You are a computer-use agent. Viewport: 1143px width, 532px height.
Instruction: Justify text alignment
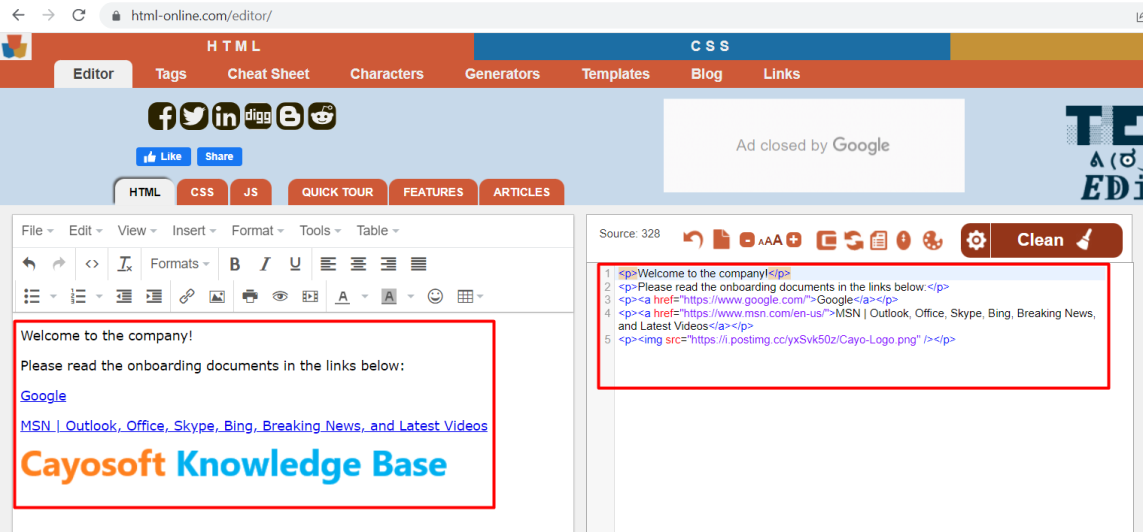418,264
